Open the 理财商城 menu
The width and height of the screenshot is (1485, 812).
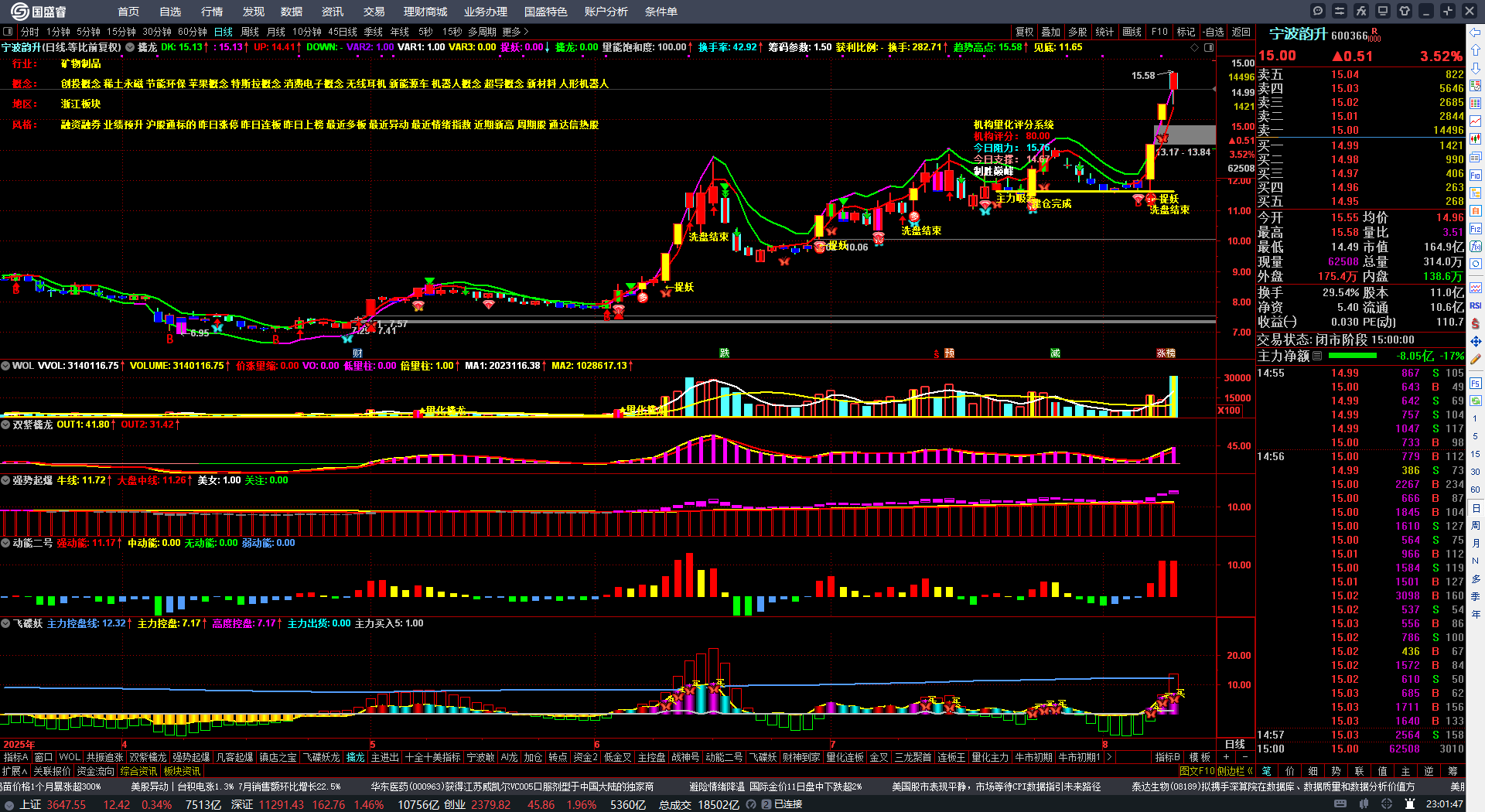(x=425, y=12)
